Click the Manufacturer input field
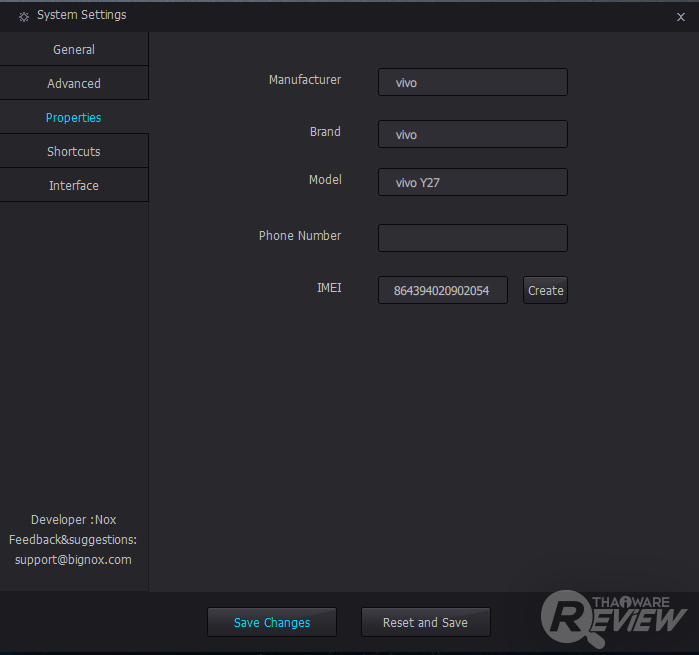 [x=473, y=82]
